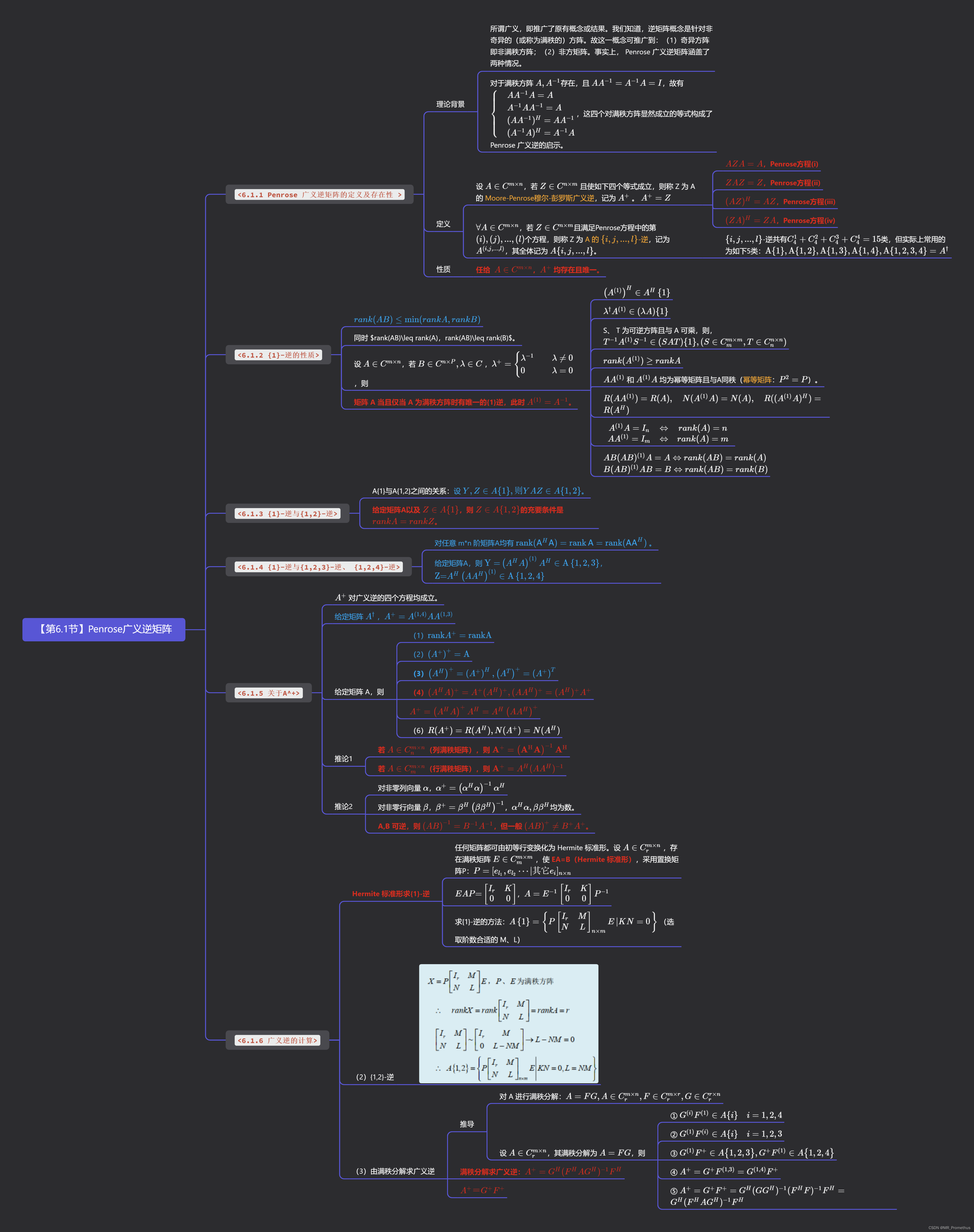
Task: Click node AB(AB)⁽¹⁾A = A ⇔ rank(AB) = rank(A)
Action: click(685, 463)
